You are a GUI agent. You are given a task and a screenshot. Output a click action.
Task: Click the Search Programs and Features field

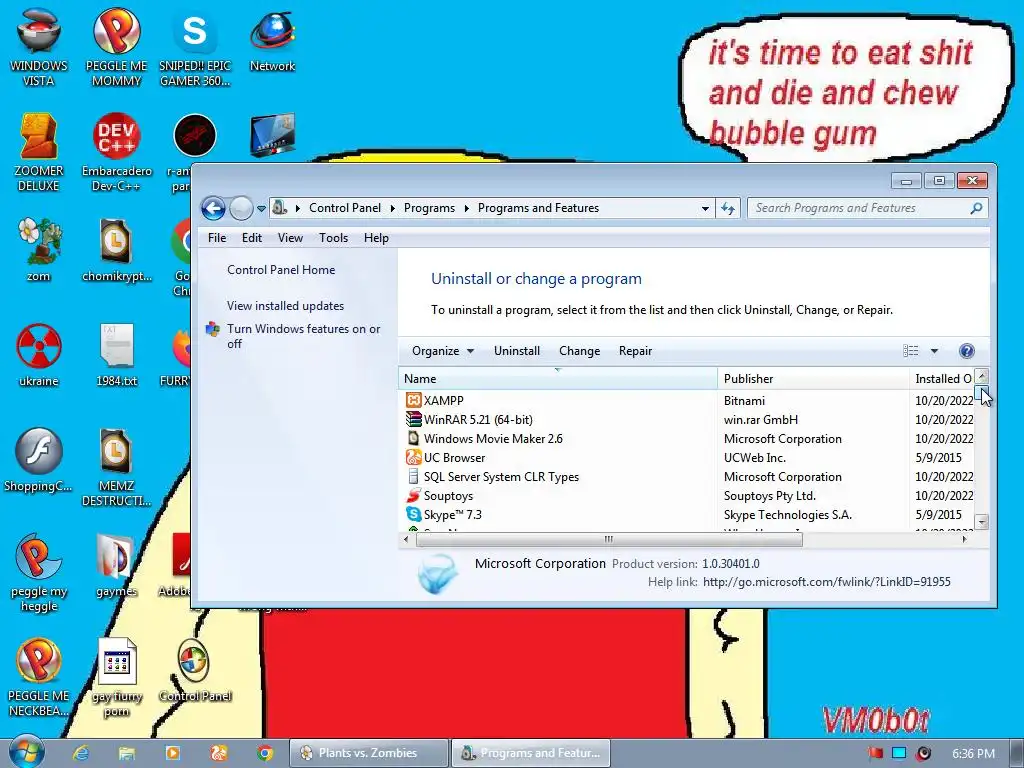point(867,208)
